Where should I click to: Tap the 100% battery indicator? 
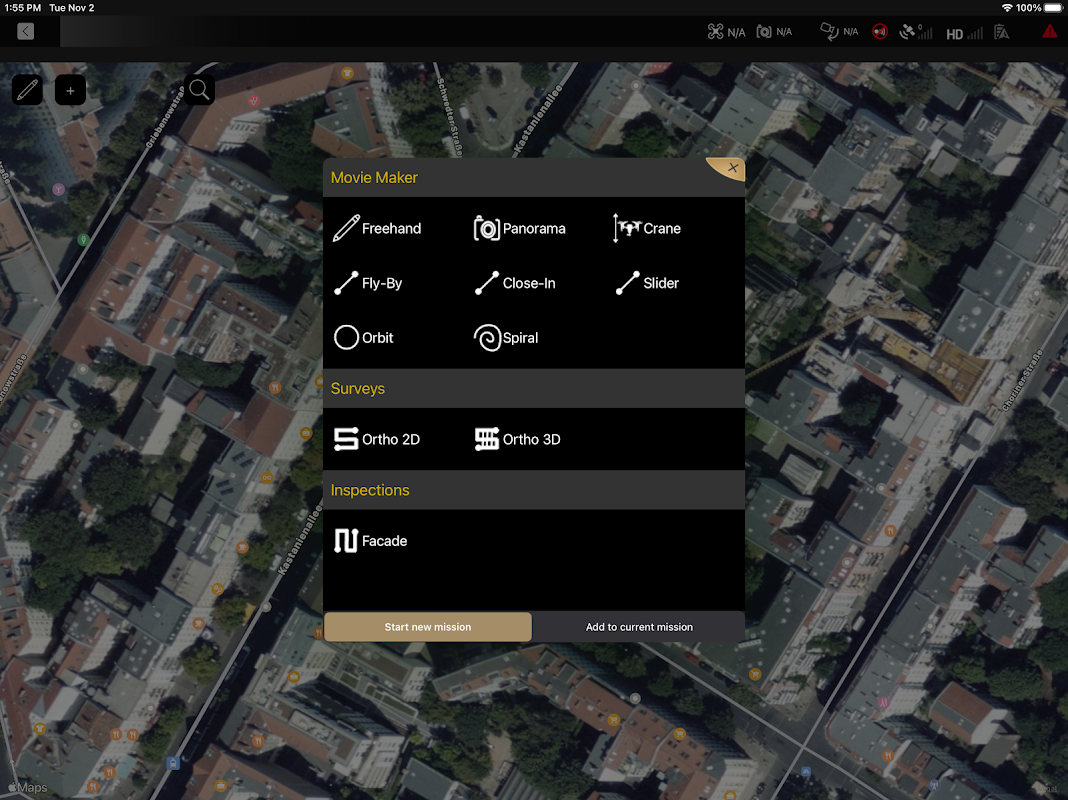point(1039,7)
